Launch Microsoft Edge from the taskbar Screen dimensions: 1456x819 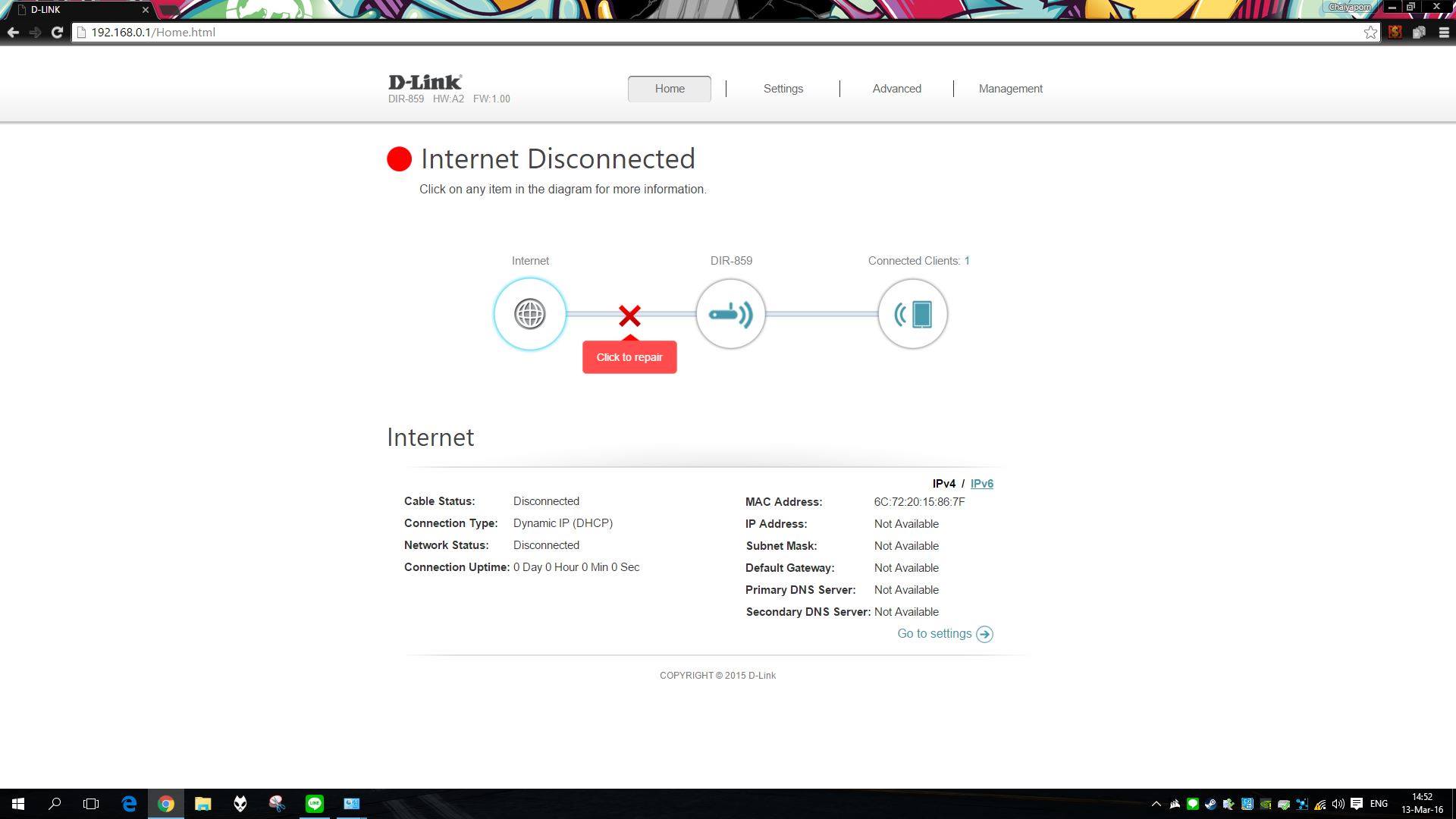(x=129, y=804)
